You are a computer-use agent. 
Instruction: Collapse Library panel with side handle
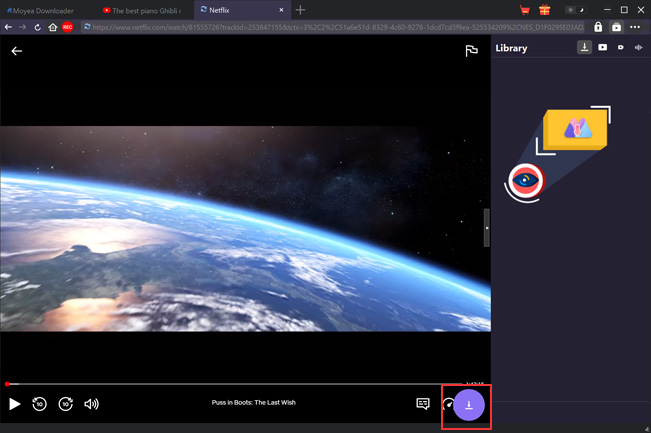click(487, 228)
